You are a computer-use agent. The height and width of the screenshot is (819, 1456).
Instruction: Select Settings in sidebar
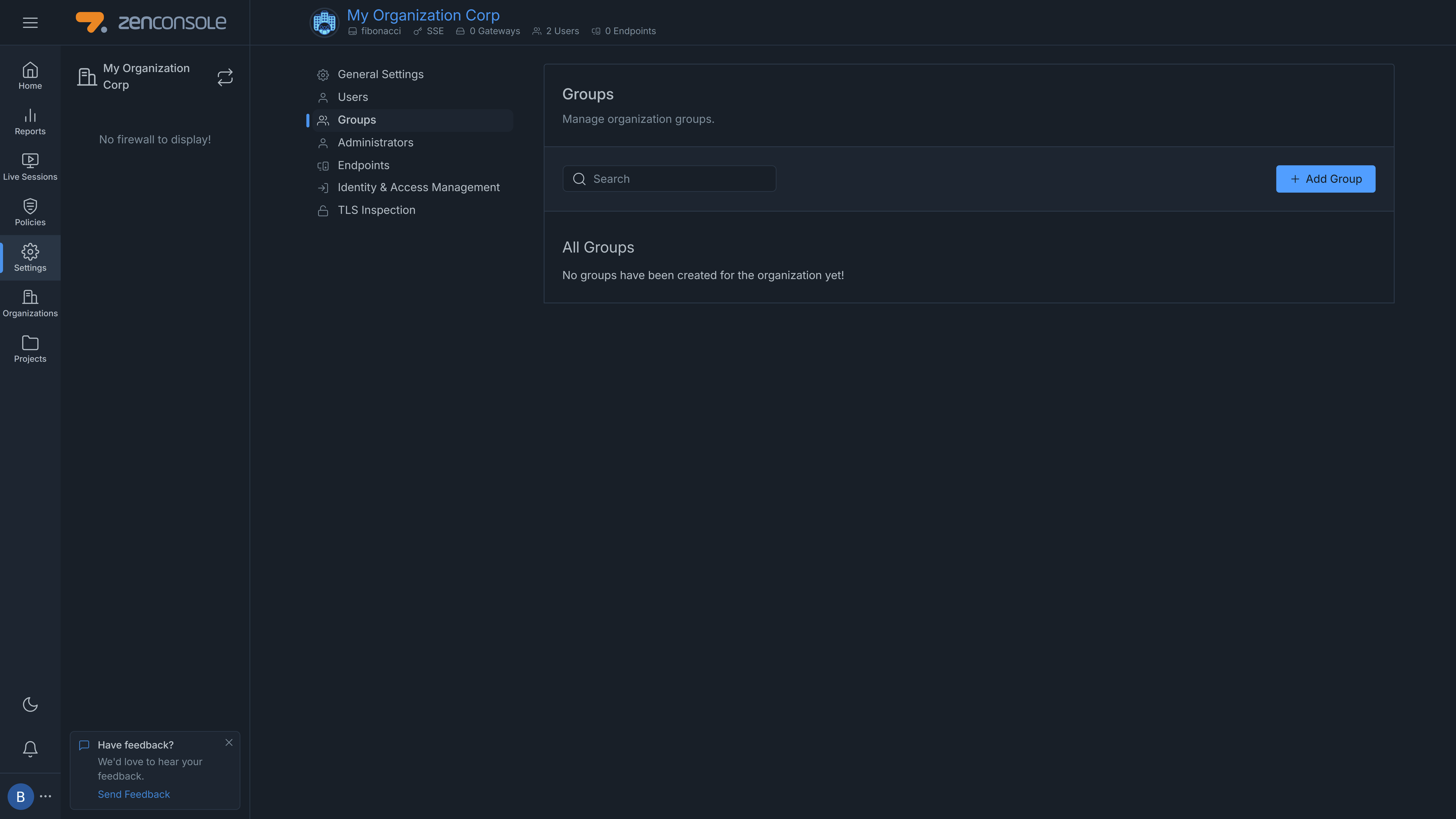[x=30, y=258]
